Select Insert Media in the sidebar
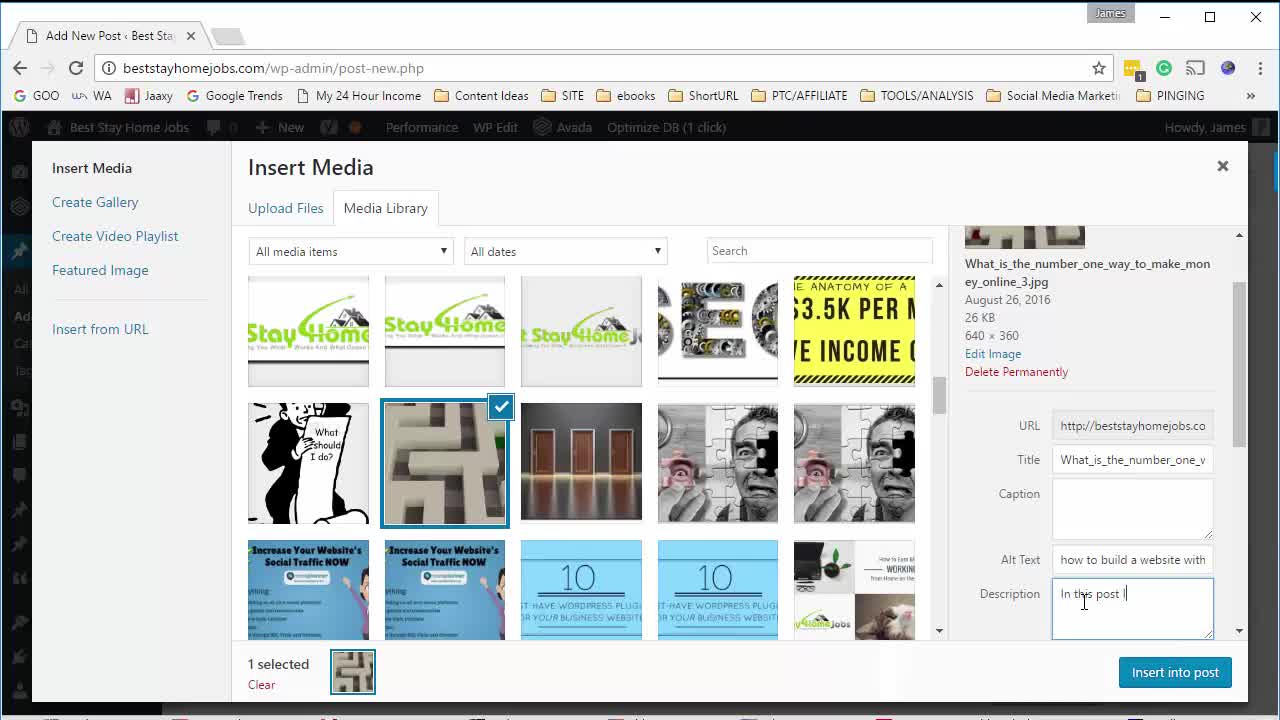 pyautogui.click(x=92, y=168)
